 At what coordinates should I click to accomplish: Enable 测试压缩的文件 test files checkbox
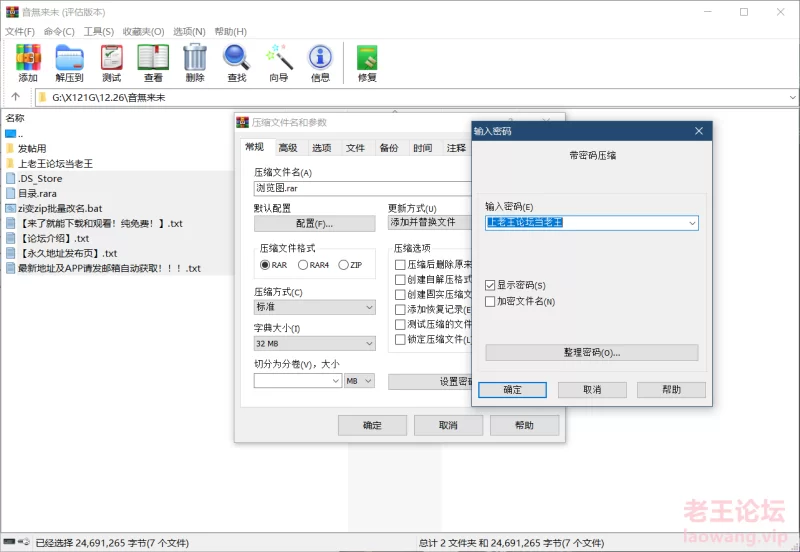click(400, 324)
